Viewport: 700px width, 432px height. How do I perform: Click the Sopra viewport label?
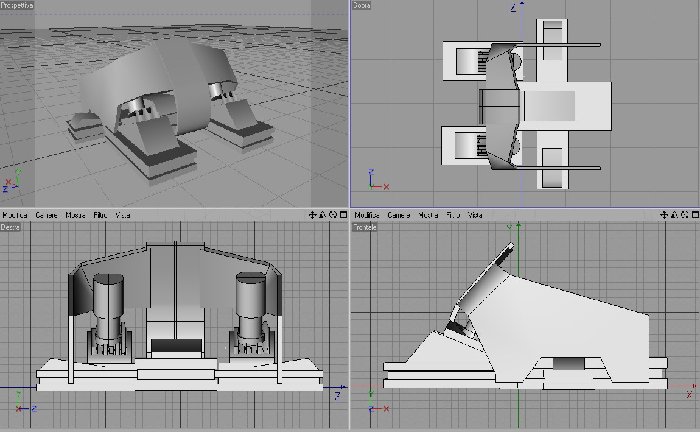click(361, 5)
